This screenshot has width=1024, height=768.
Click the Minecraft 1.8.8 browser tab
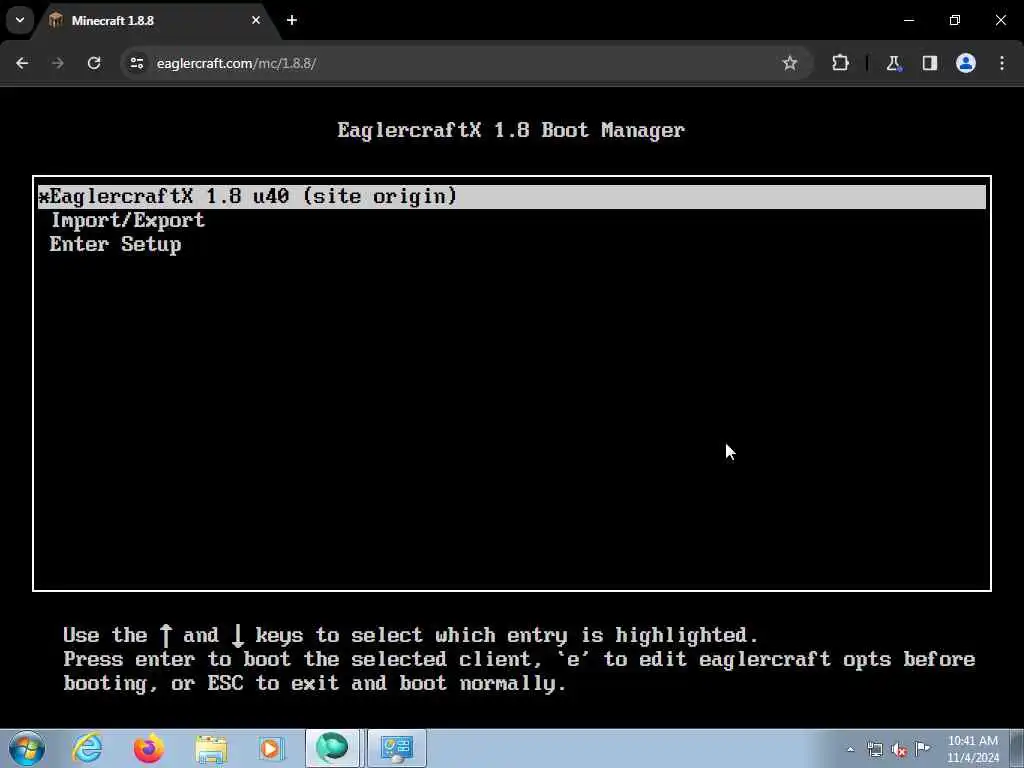(154, 20)
